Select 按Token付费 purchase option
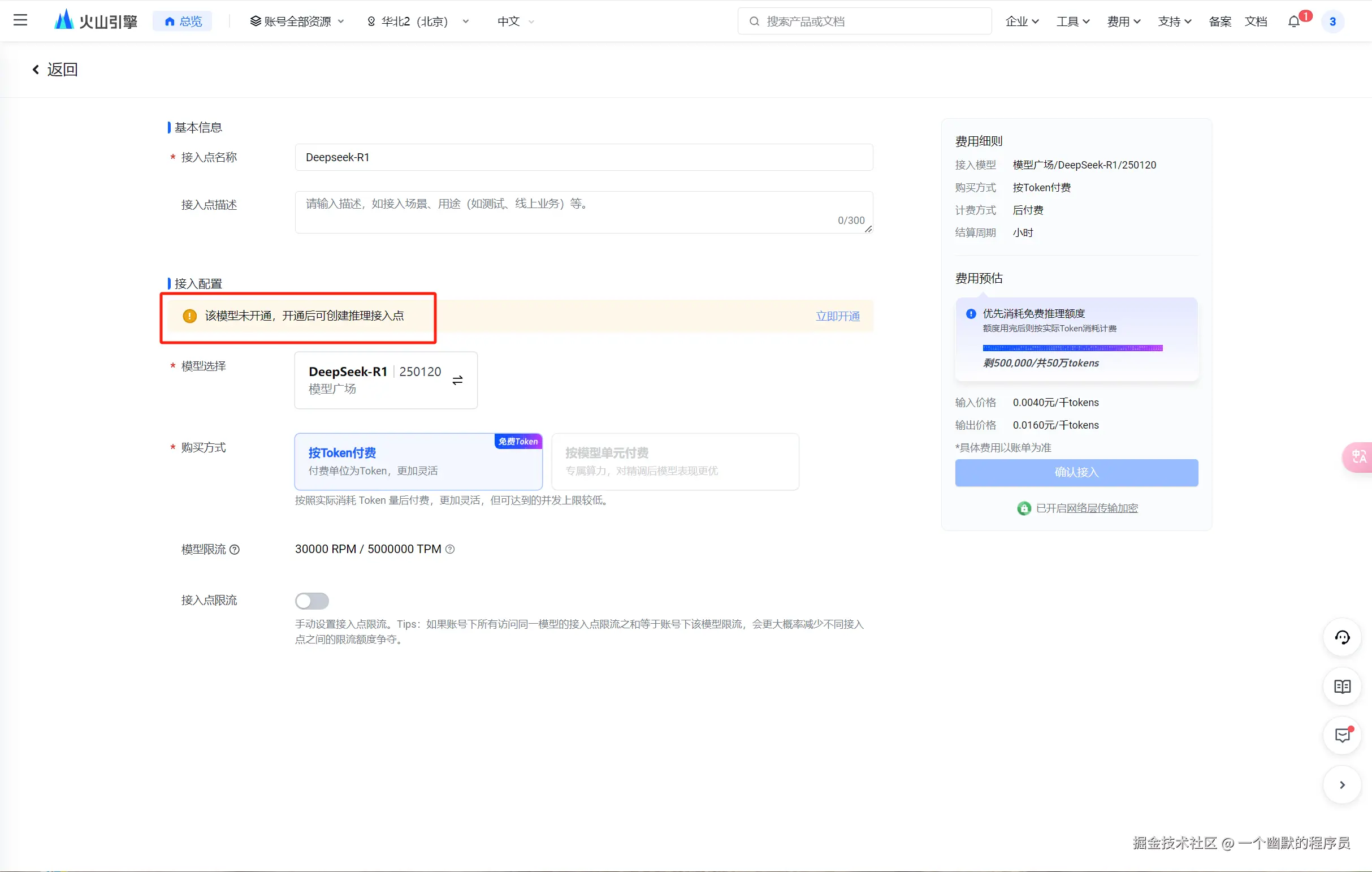 pyautogui.click(x=418, y=461)
